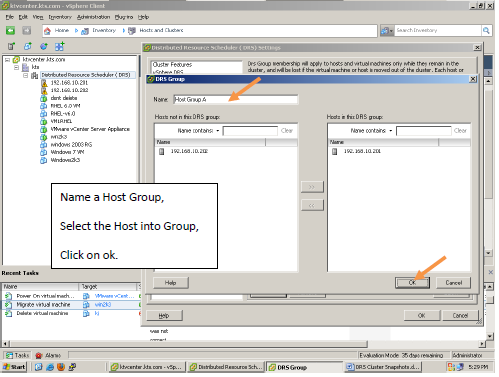Click the horizontal scrollbar in Recent Tasks
Screen dimensions: 499x377
tap(188, 343)
